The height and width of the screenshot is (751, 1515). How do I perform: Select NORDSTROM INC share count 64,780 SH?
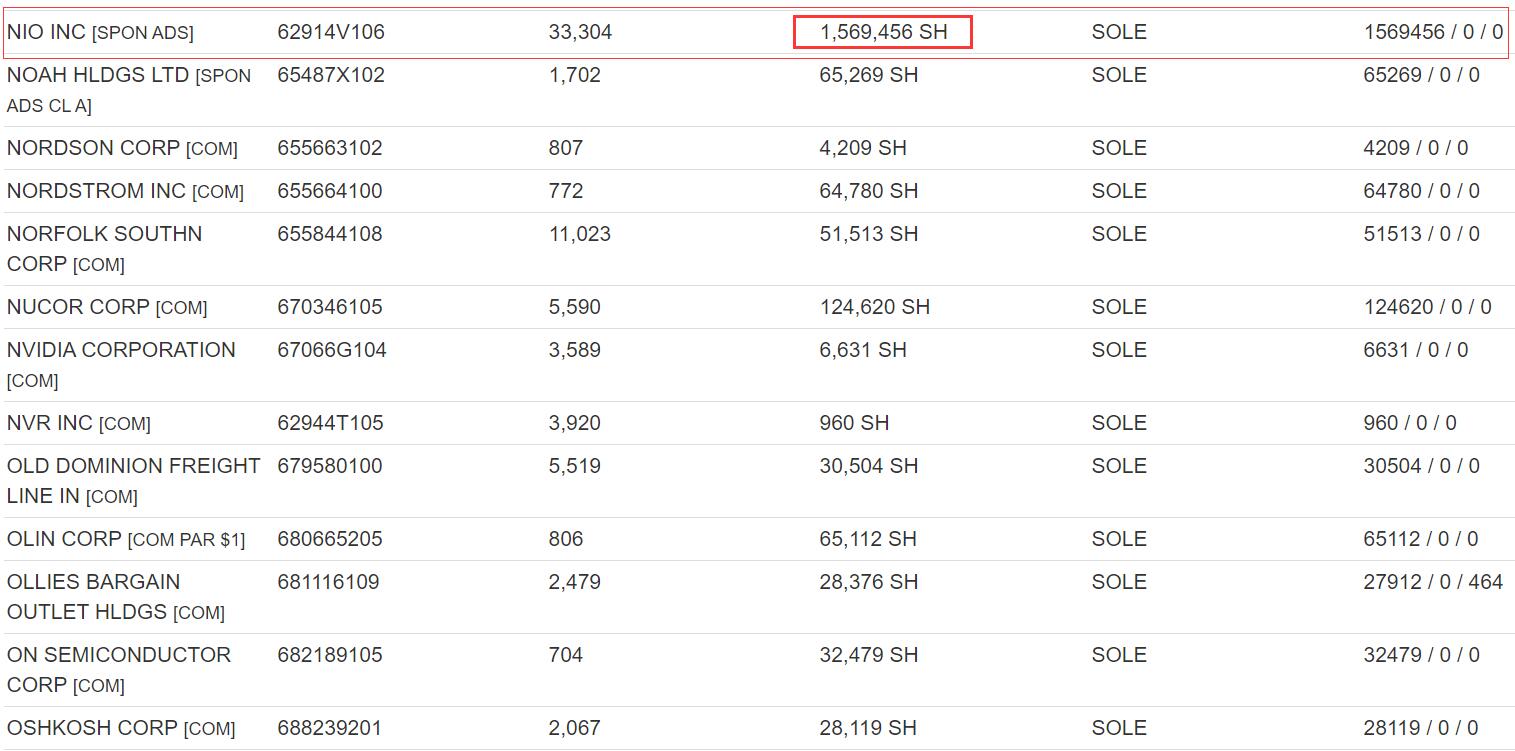coord(868,191)
